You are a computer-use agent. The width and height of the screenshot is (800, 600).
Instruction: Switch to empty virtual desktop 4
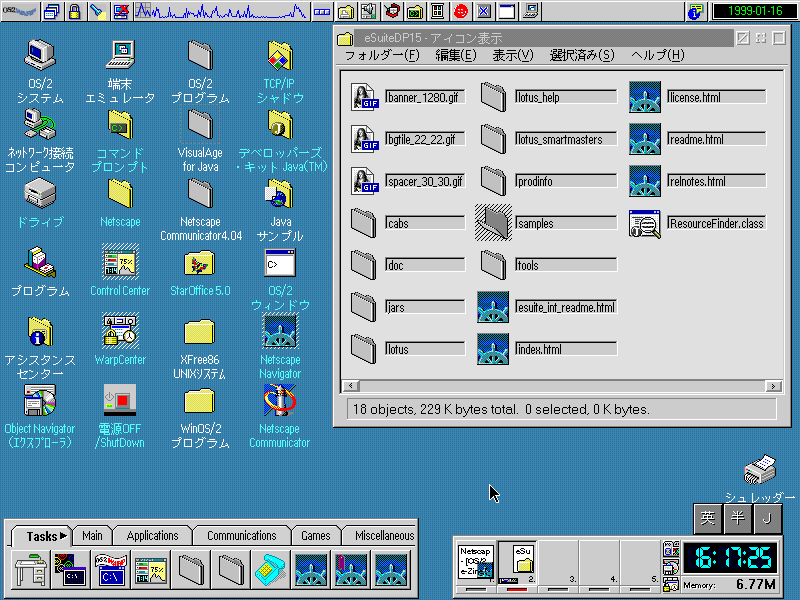coord(599,563)
